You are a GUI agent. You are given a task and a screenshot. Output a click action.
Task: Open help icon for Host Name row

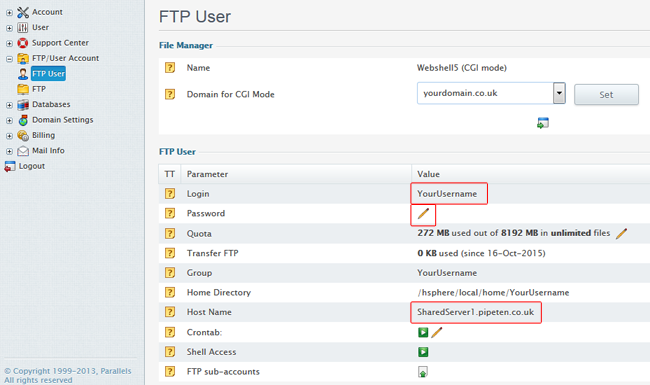click(x=170, y=312)
